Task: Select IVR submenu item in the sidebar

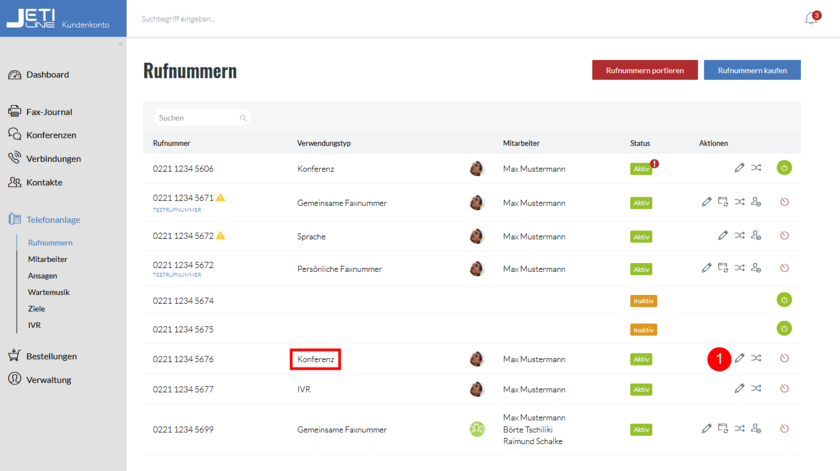Action: 34,325
